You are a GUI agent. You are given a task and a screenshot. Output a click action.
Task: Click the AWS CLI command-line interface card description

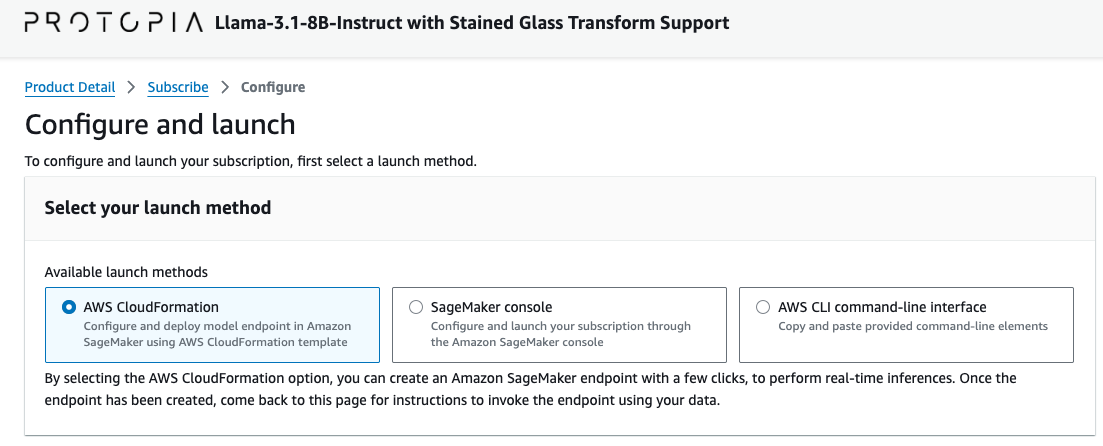pyautogui.click(x=913, y=326)
